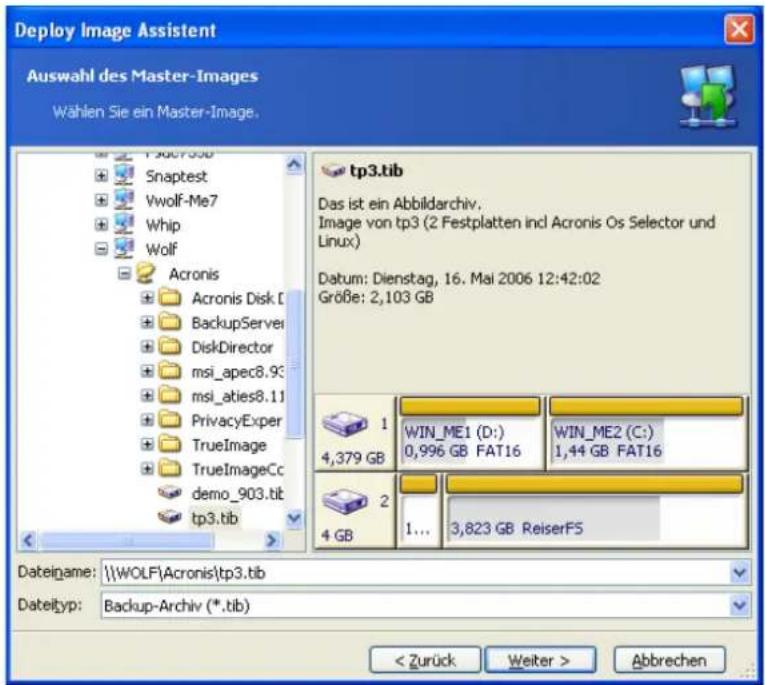The height and width of the screenshot is (685, 765).
Task: Select the DiskDirector folder label
Action: pos(232,347)
